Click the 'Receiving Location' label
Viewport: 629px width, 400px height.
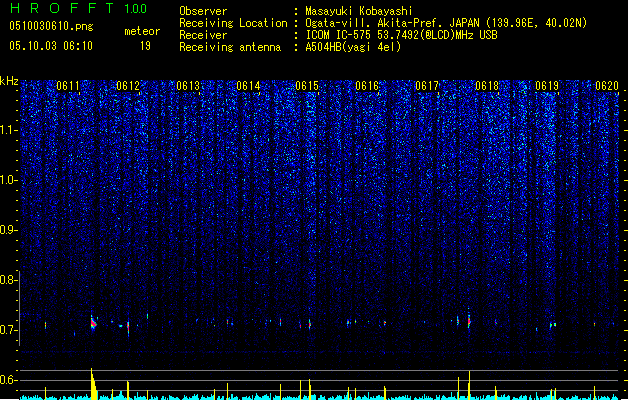233,23
